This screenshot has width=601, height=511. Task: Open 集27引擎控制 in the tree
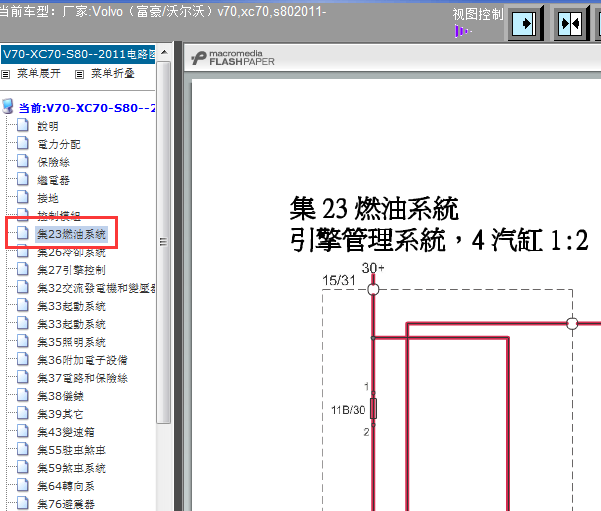pos(71,270)
